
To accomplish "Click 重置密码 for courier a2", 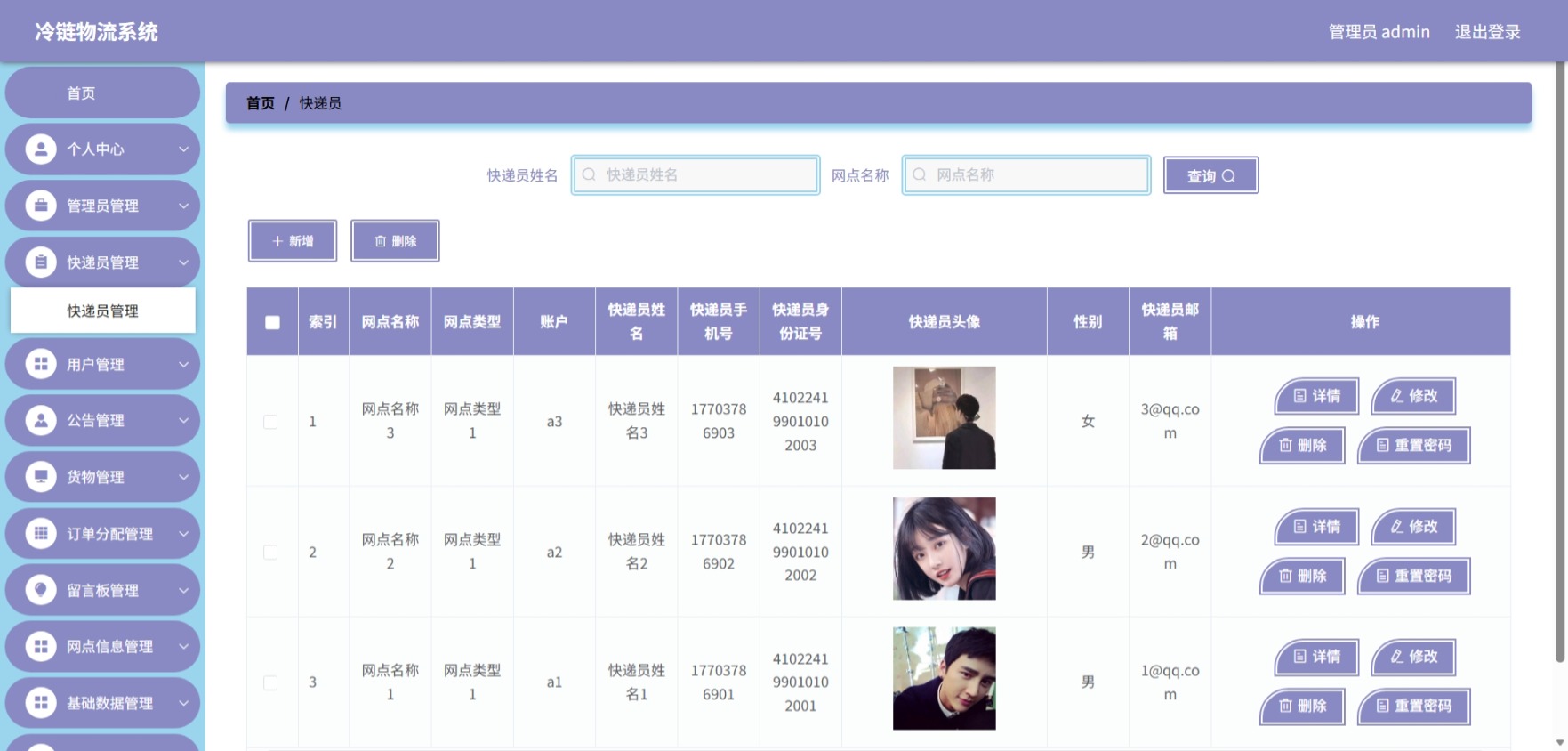I will [x=1413, y=576].
